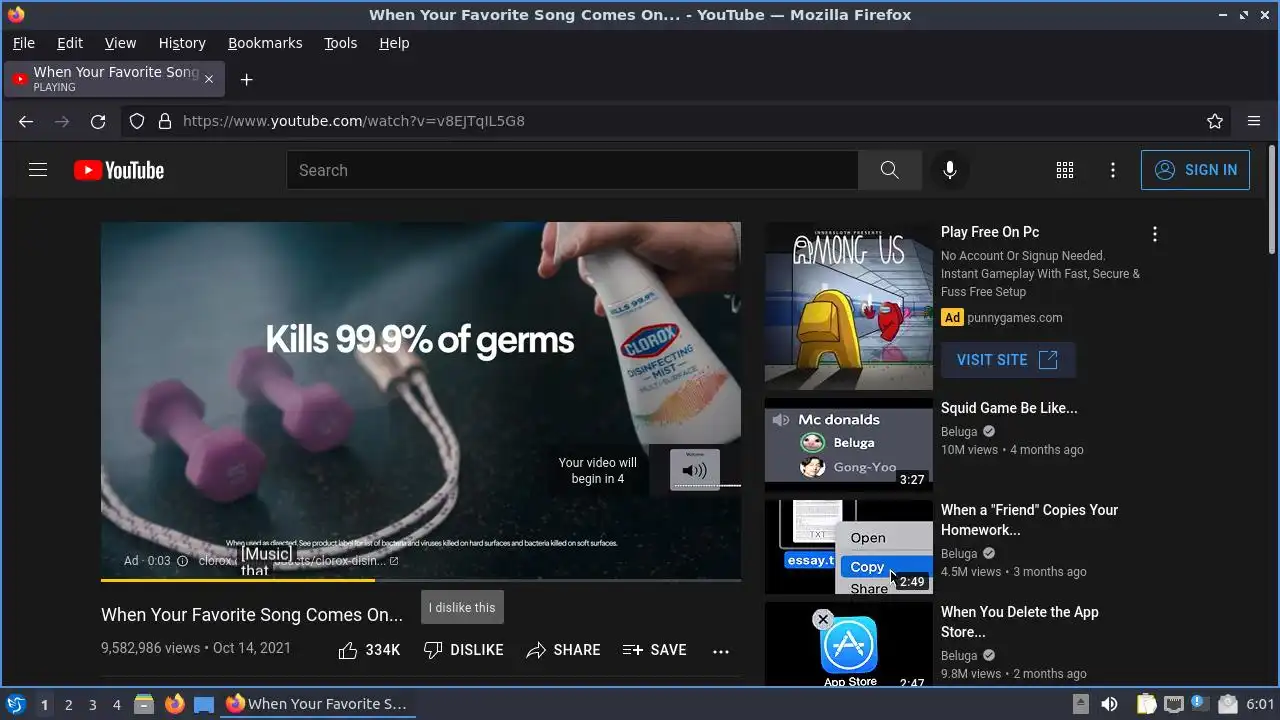Click the YouTube logo

(119, 170)
